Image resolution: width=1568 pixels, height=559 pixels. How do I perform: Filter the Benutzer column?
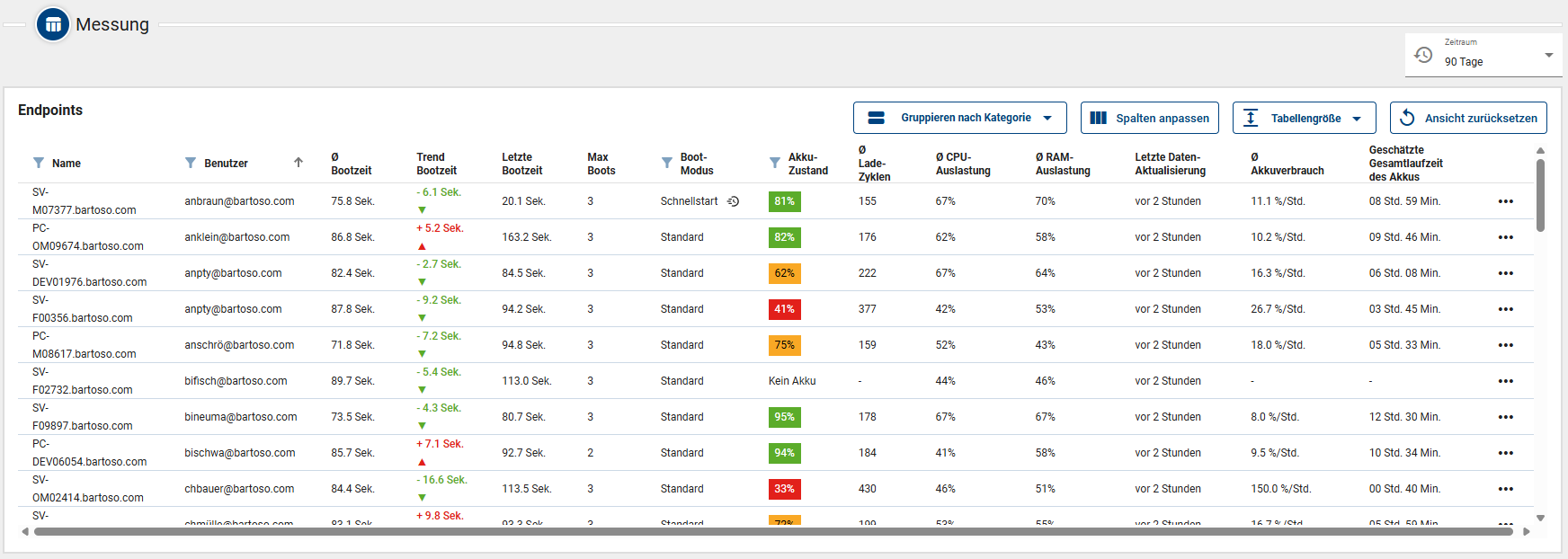click(x=191, y=163)
